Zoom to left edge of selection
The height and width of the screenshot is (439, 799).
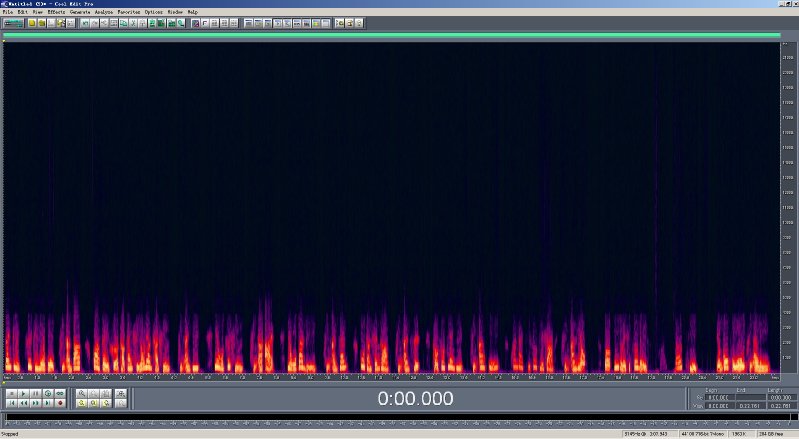94,403
